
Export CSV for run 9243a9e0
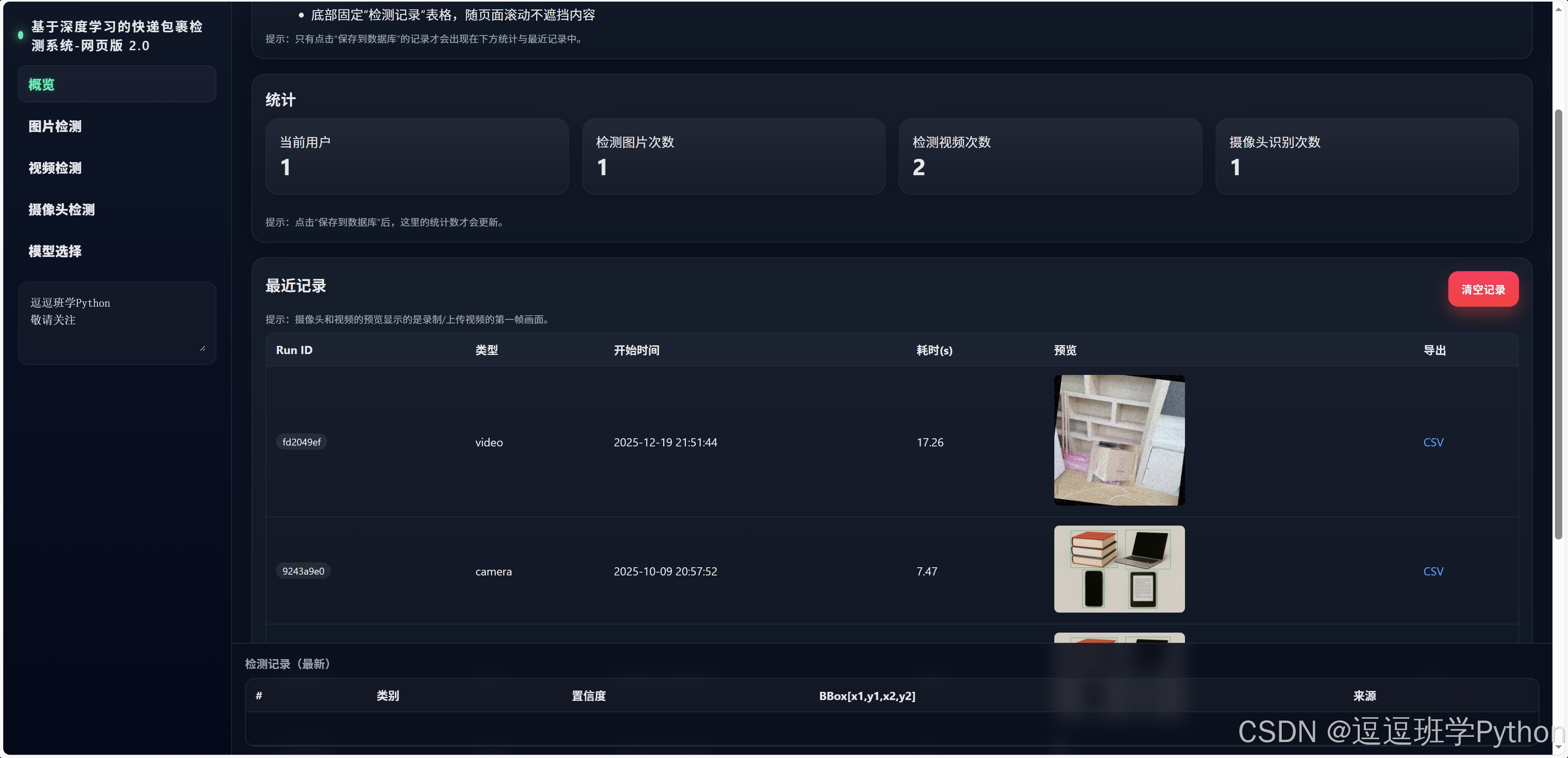[x=1433, y=571]
